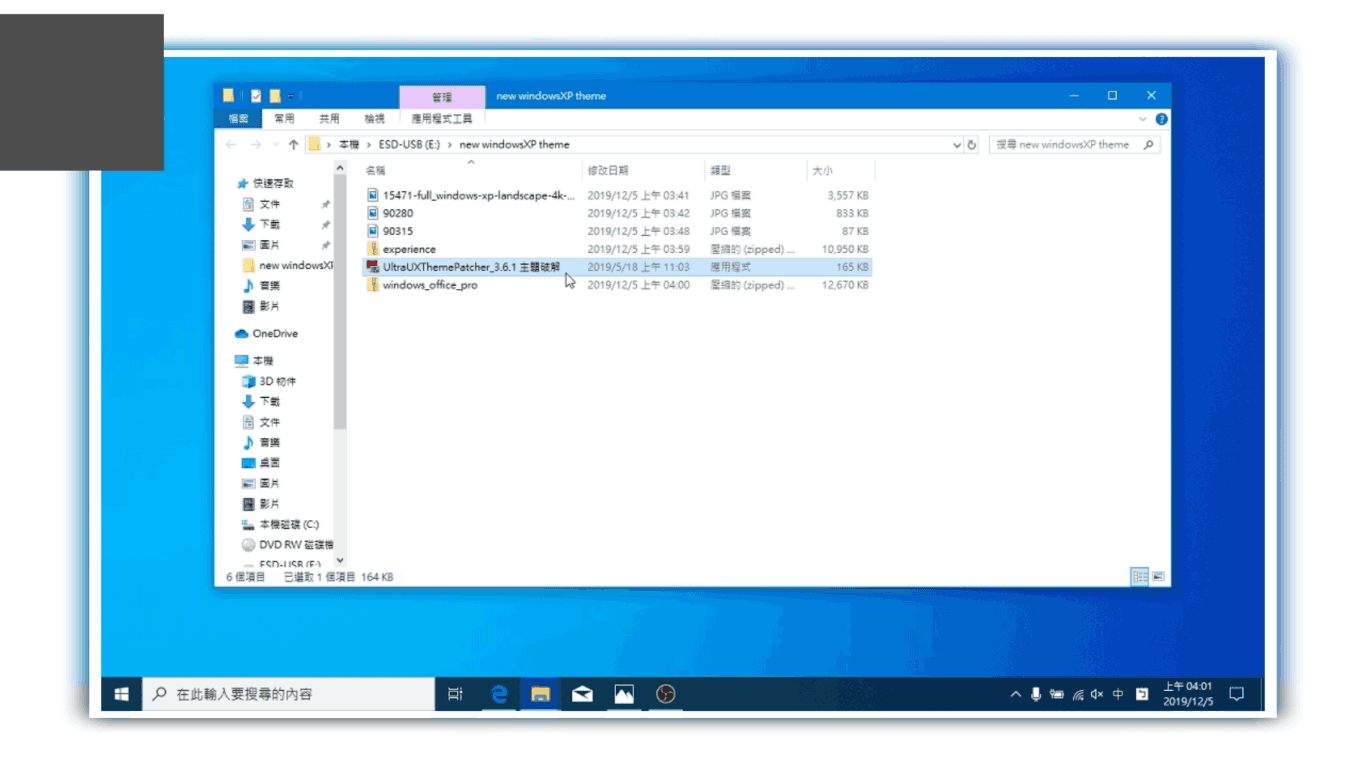Click File Explorer on the taskbar

[x=540, y=694]
